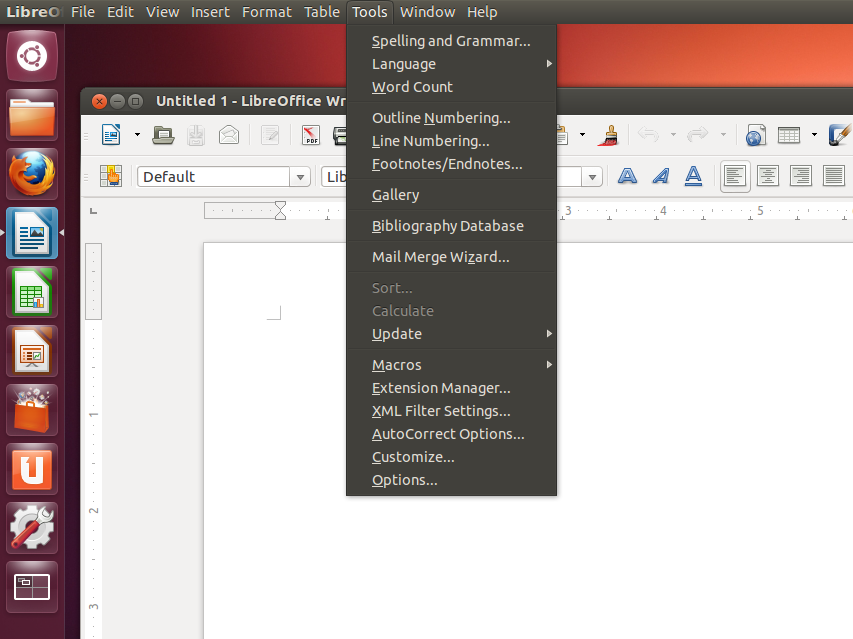The image size is (853, 639).
Task: Toggle the Underline letter A icon
Action: (x=693, y=176)
